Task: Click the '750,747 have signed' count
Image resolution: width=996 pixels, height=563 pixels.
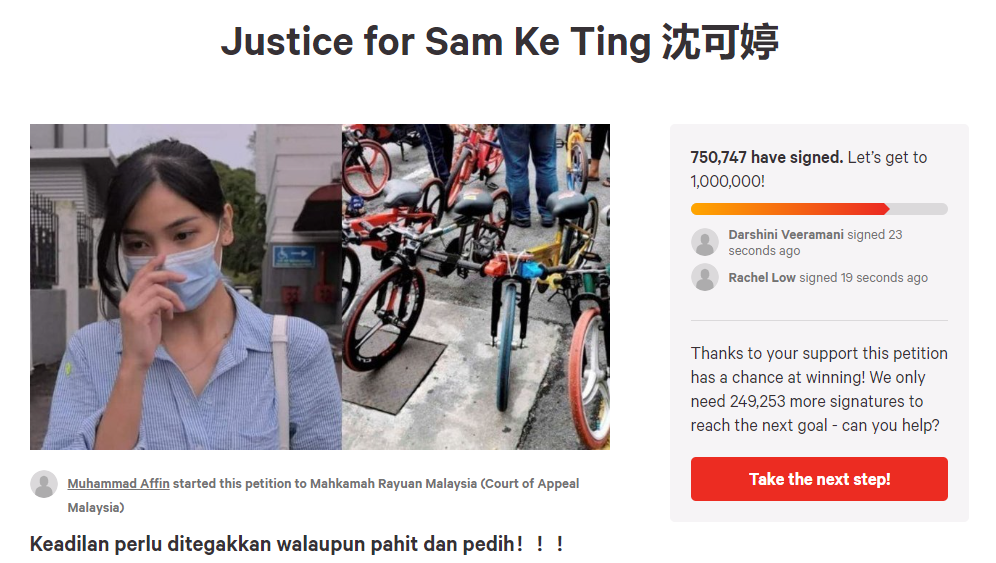Action: 767,157
